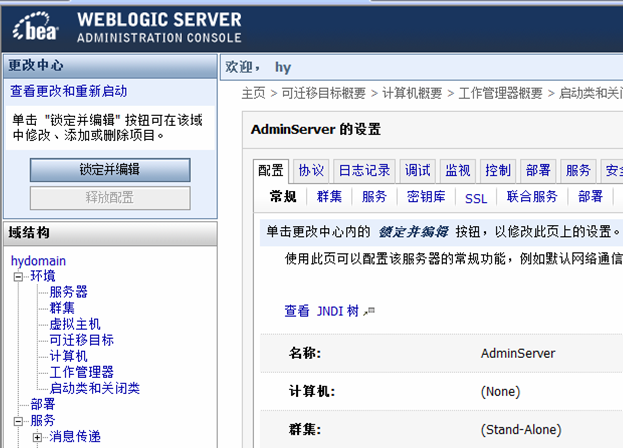Select 服务器 in domain tree
This screenshot has height=448, width=623.
tap(68, 292)
